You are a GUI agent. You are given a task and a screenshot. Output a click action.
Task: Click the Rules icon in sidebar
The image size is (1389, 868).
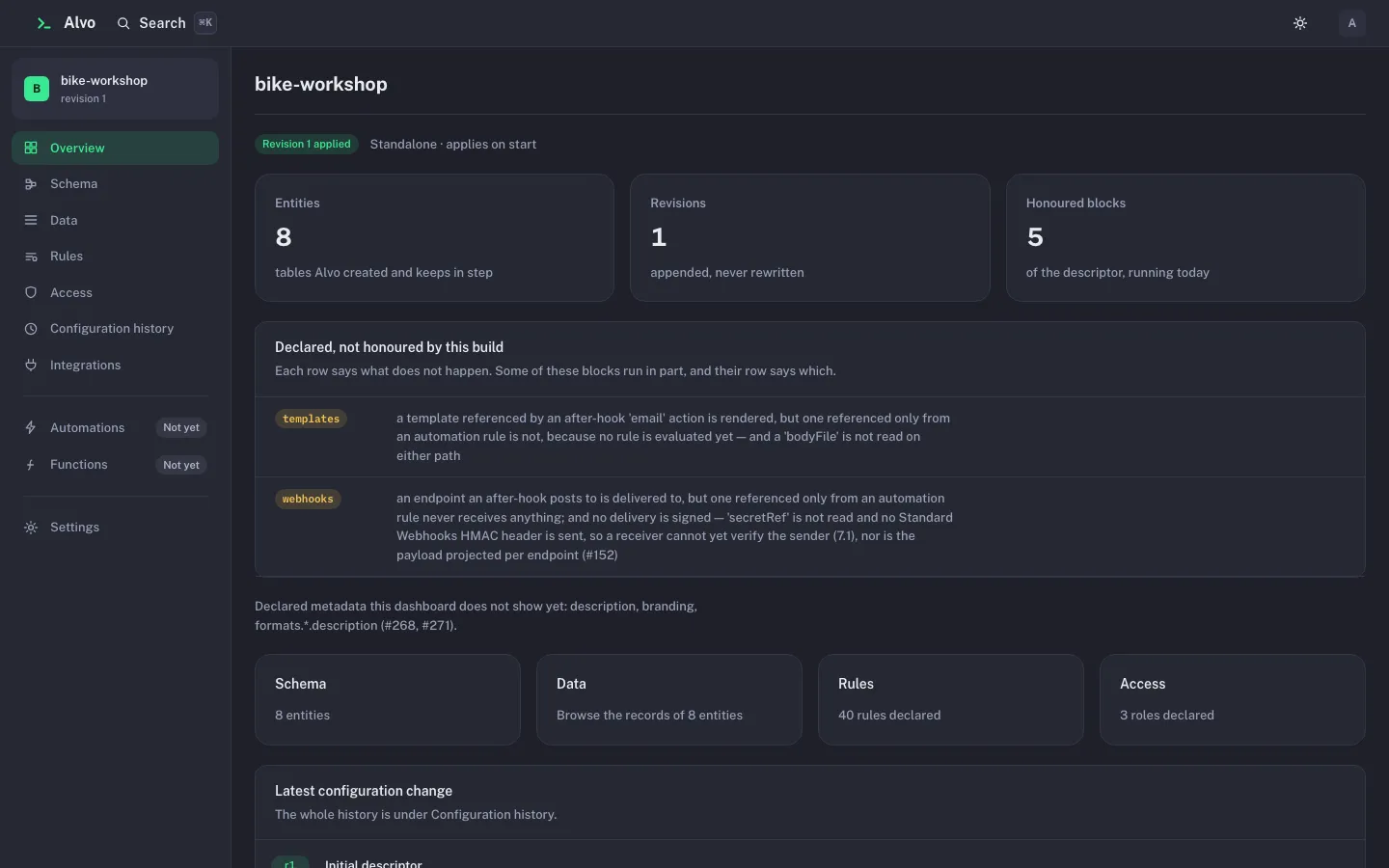point(31,257)
